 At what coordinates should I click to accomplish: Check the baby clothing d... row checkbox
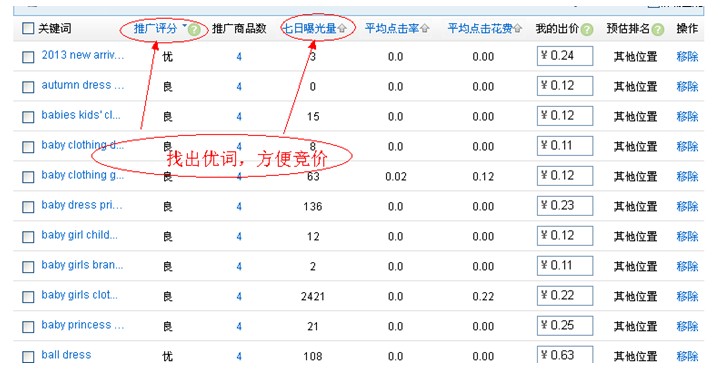coord(28,147)
